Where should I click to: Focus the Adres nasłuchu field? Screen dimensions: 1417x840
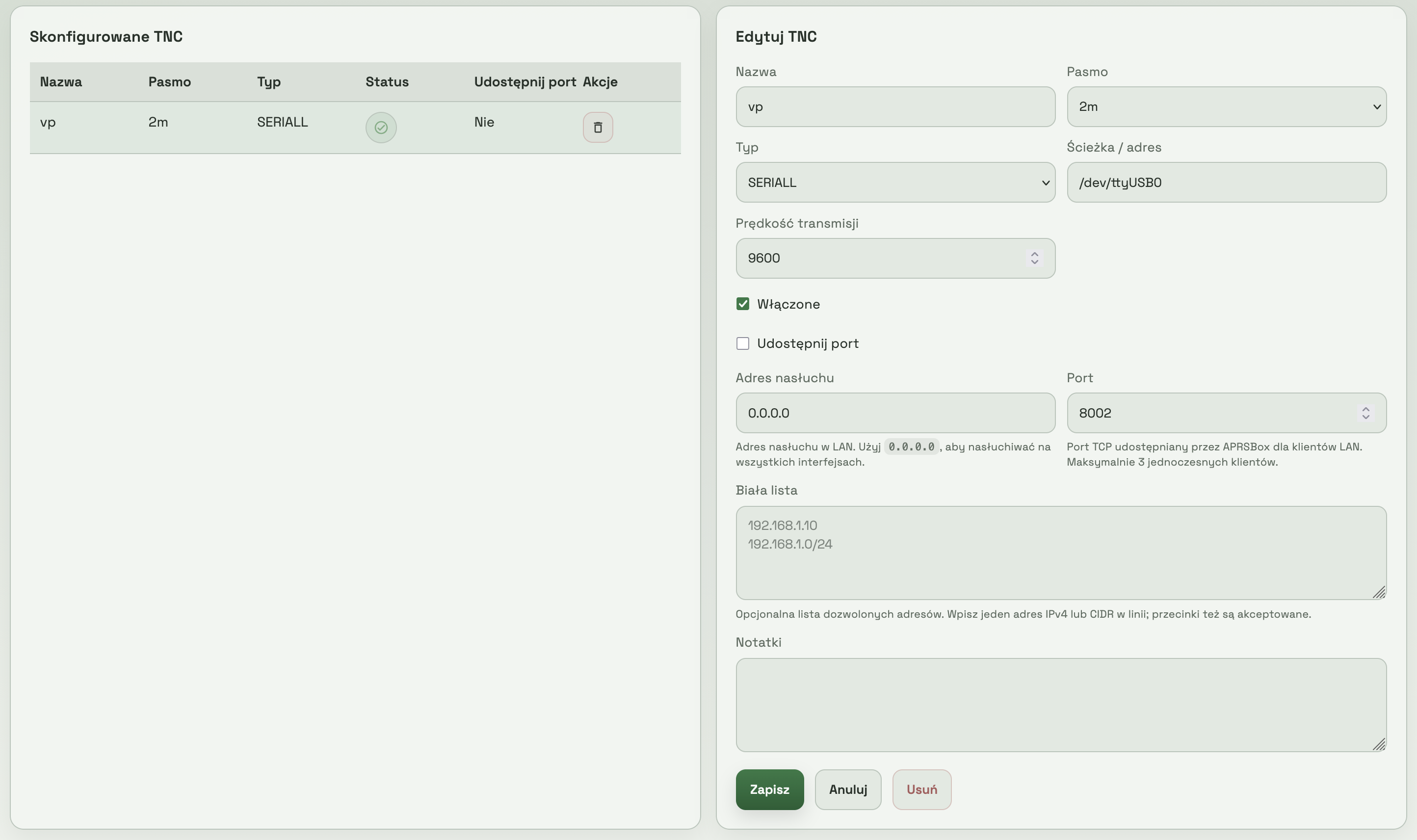(894, 413)
